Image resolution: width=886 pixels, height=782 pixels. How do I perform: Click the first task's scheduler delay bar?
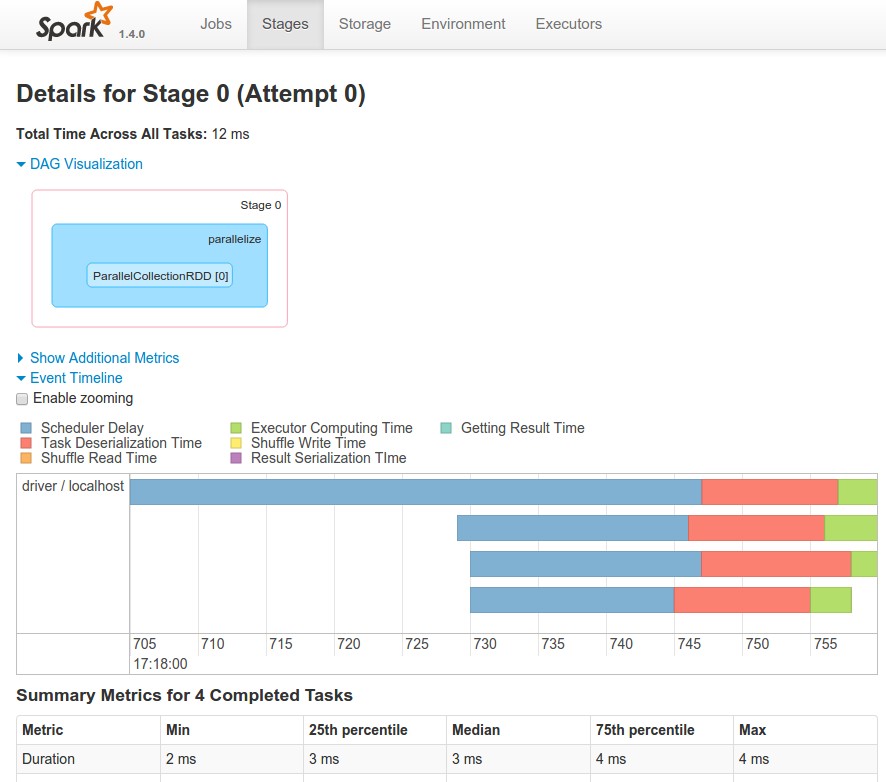pos(415,492)
